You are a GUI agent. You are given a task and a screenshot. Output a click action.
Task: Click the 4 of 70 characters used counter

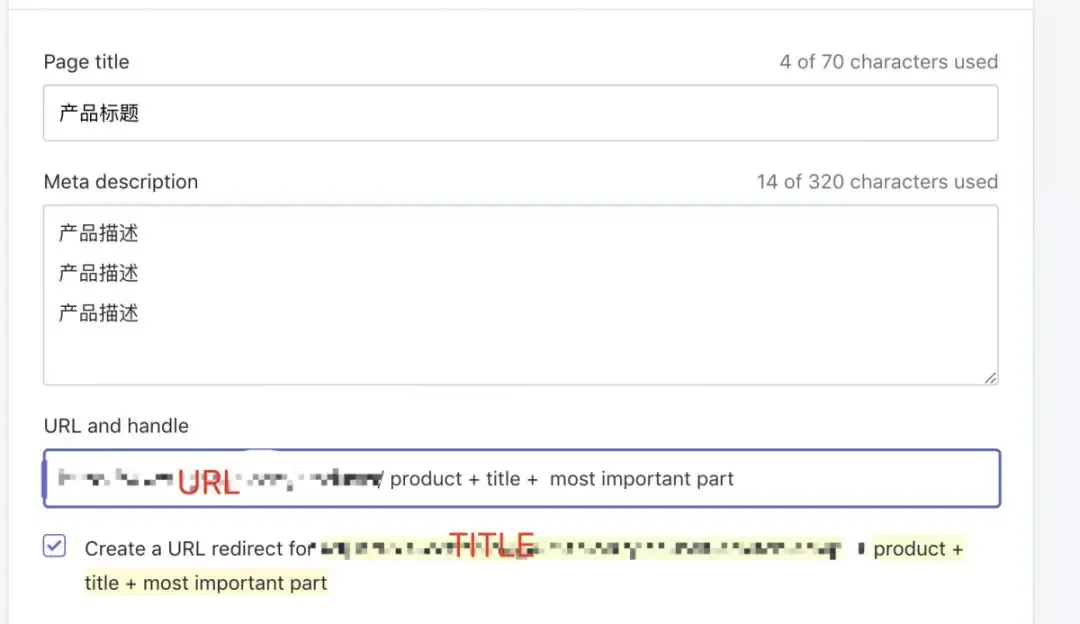coord(889,62)
